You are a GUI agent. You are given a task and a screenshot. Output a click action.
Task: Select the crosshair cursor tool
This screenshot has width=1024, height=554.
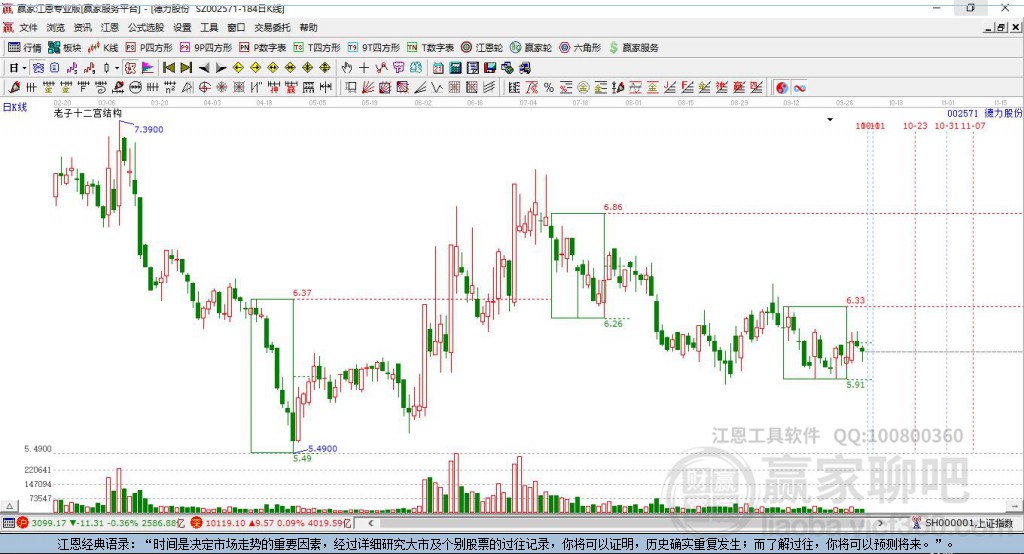coord(364,68)
